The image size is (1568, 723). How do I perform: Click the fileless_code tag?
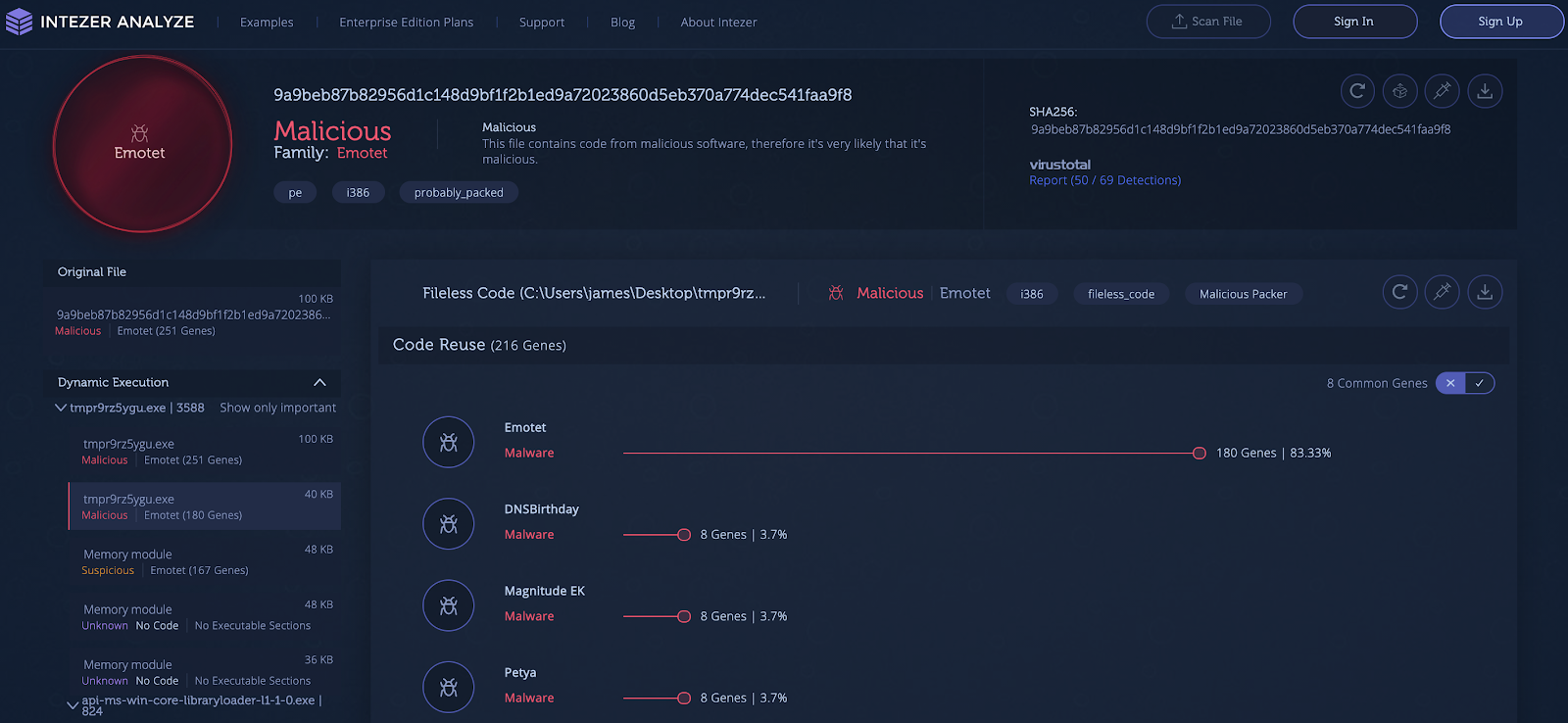1121,294
